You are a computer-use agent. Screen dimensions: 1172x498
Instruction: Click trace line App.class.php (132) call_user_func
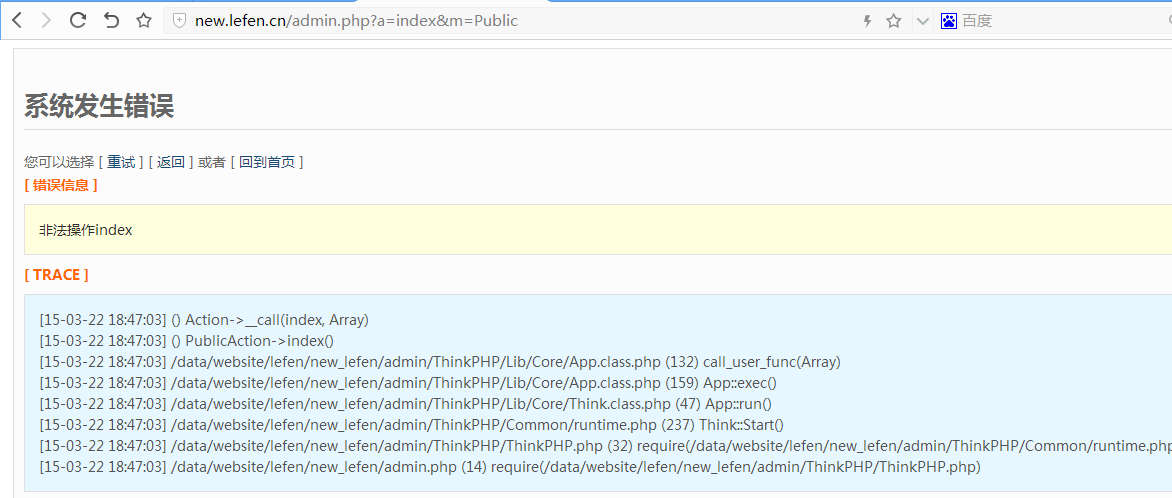[x=440, y=362]
